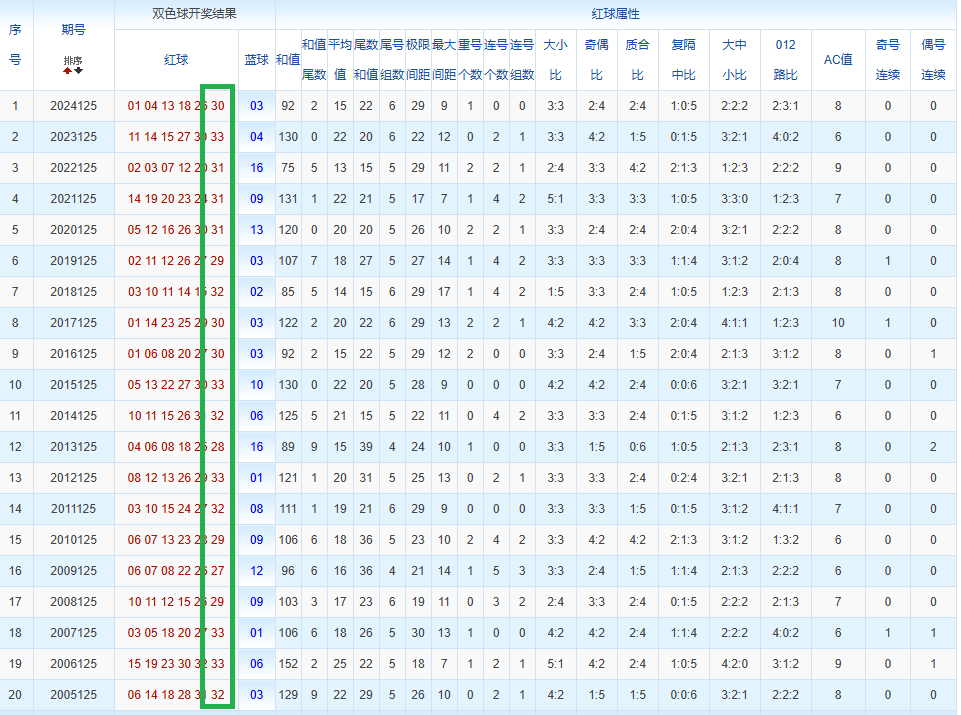Click the 和值 column header

click(x=288, y=59)
